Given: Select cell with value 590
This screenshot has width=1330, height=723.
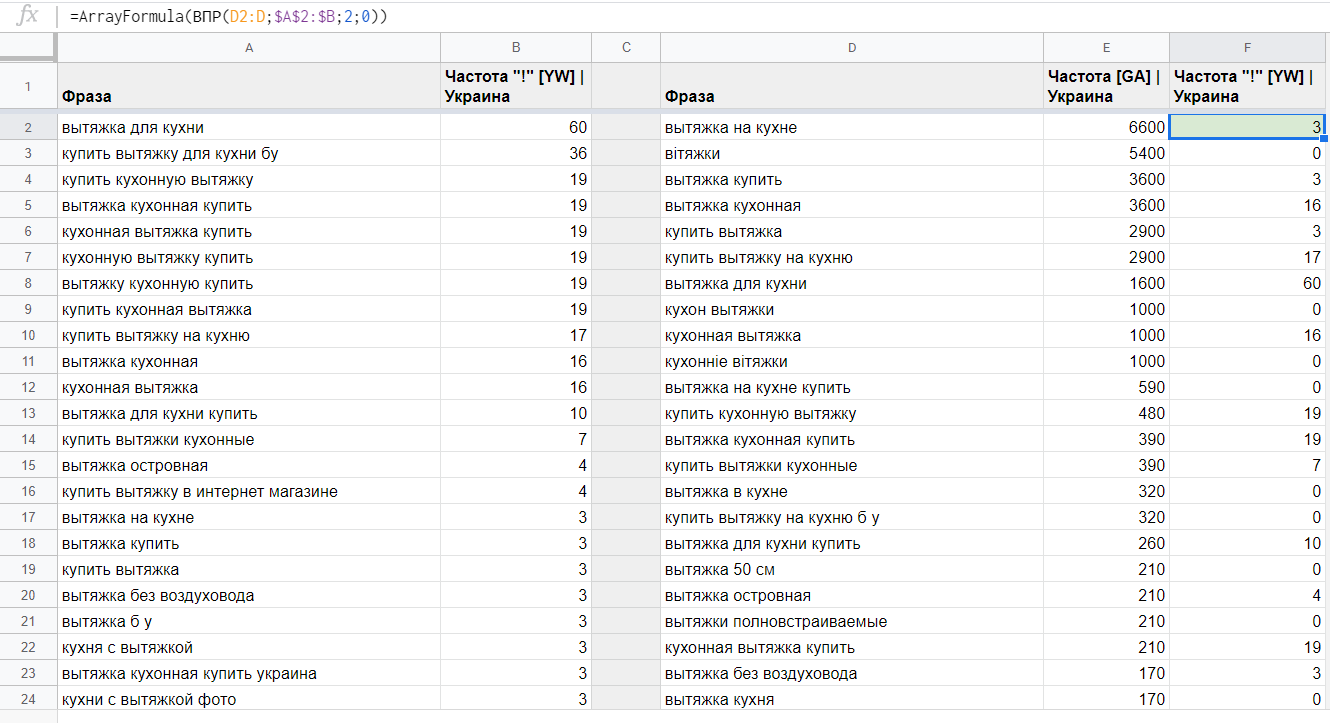Looking at the screenshot, I should [x=1106, y=388].
